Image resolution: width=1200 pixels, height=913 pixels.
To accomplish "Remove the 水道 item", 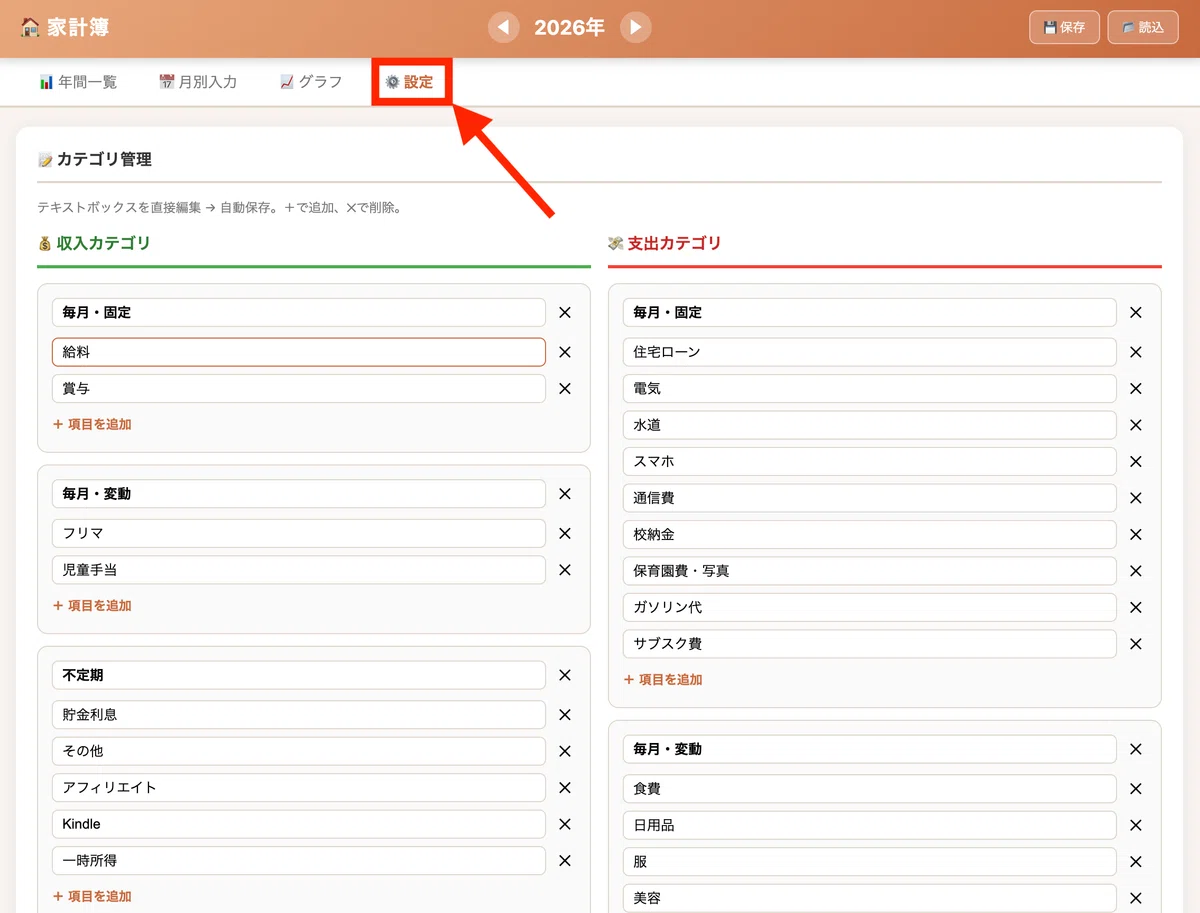I will pyautogui.click(x=1136, y=425).
